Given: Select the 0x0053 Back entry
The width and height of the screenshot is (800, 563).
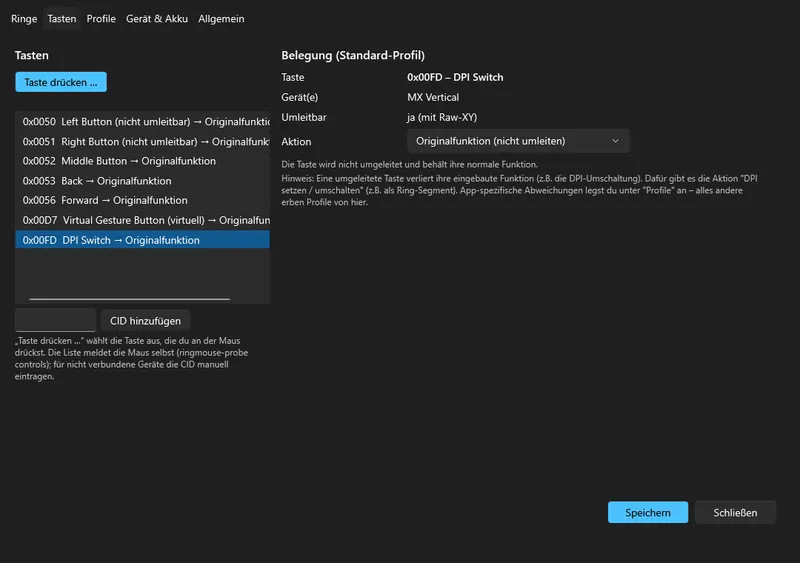Looking at the screenshot, I should 142,181.
